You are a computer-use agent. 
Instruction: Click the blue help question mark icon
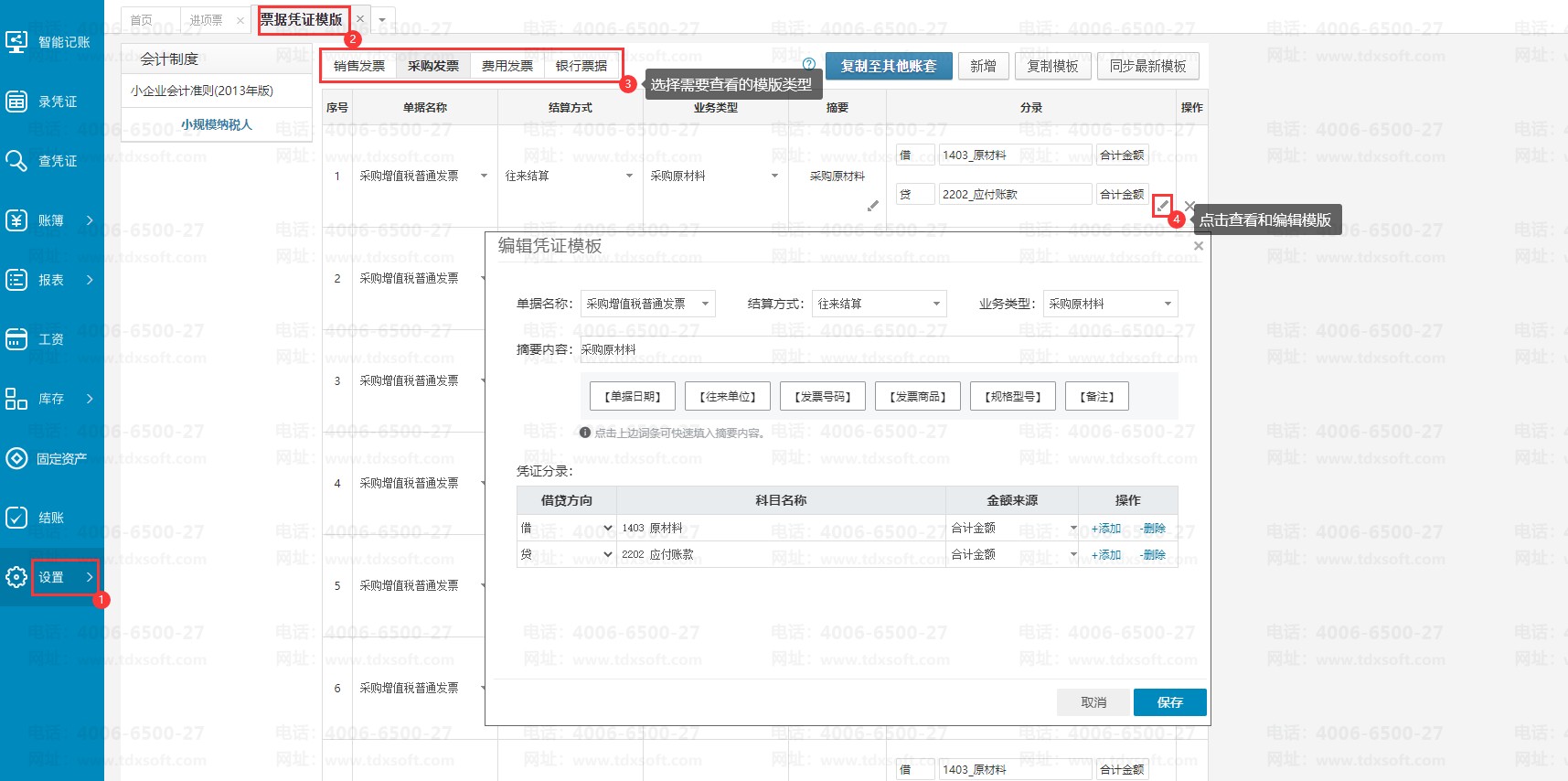point(808,65)
